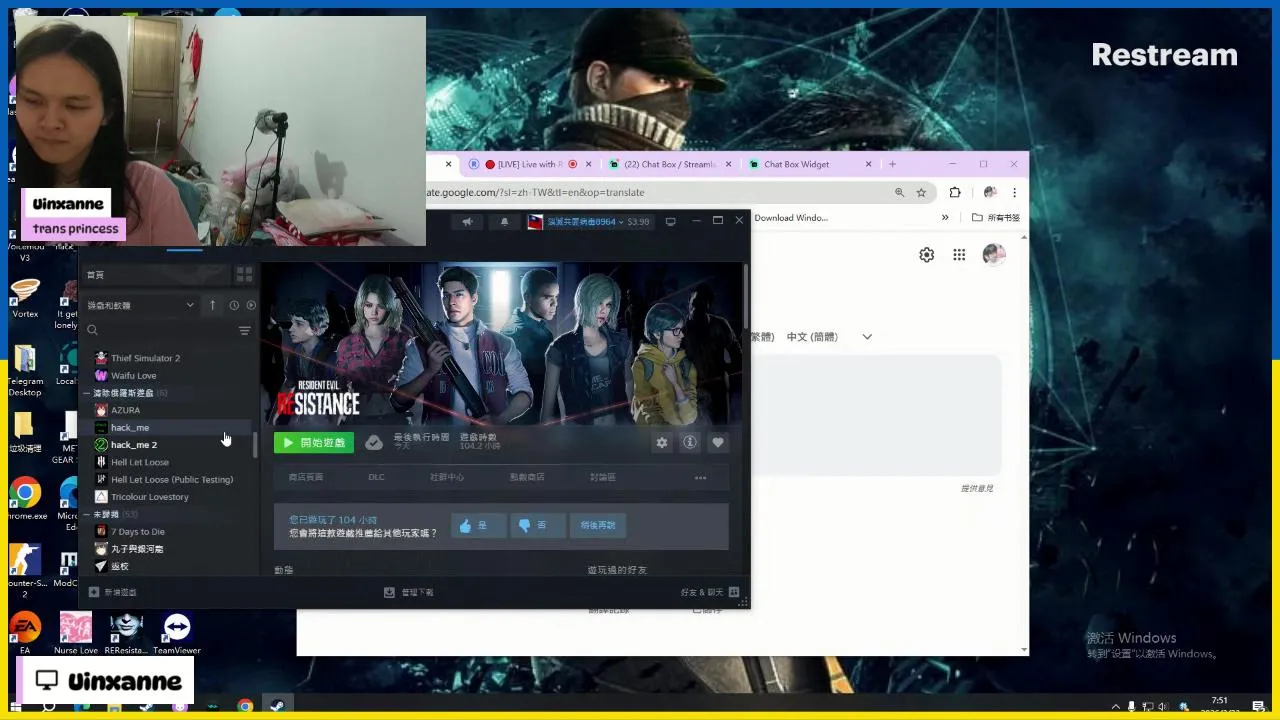Viewport: 1280px width, 720px height.
Task: Open Steam game settings gear icon
Action: coord(662,442)
